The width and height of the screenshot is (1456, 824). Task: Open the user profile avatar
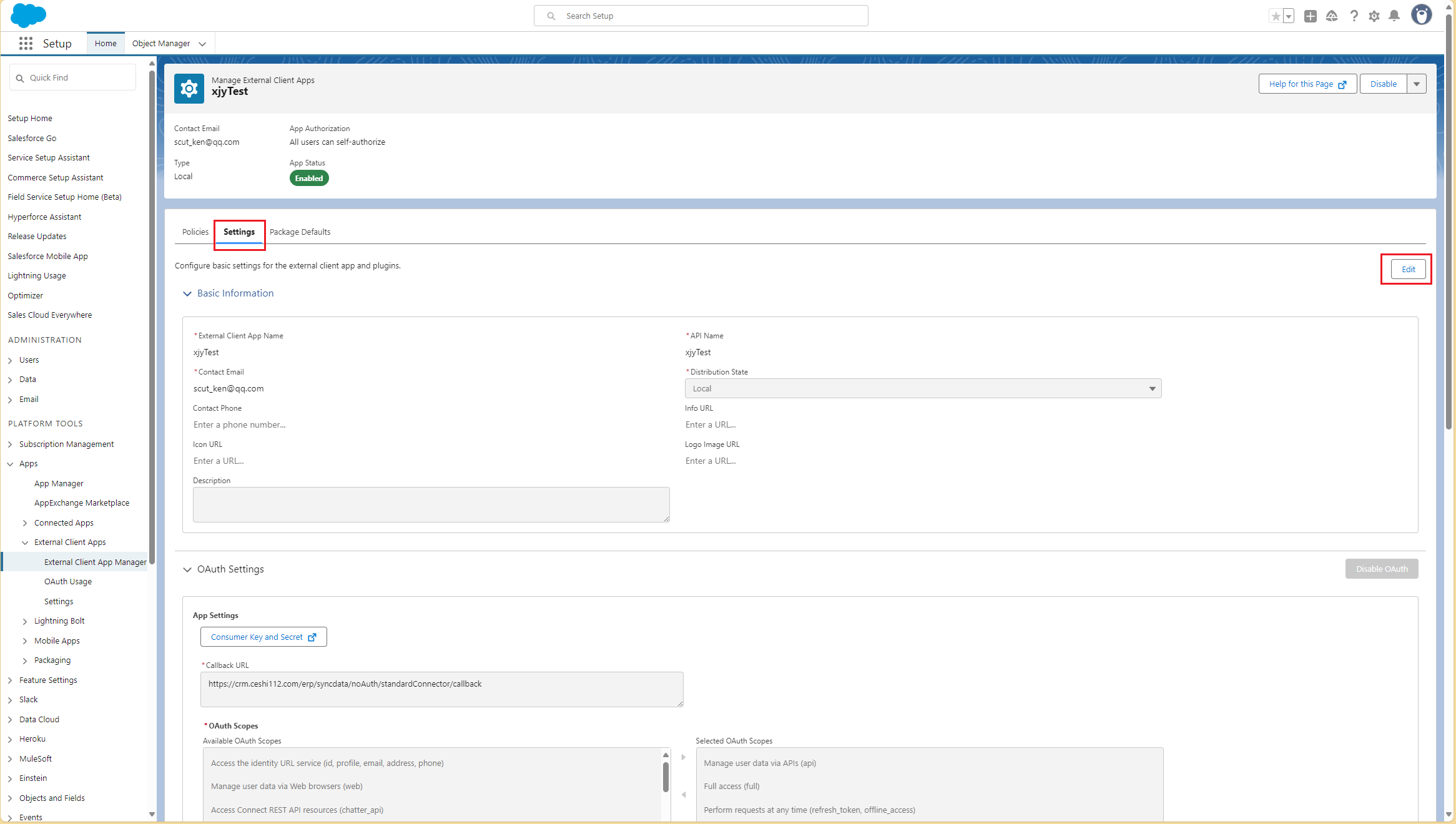pyautogui.click(x=1422, y=15)
